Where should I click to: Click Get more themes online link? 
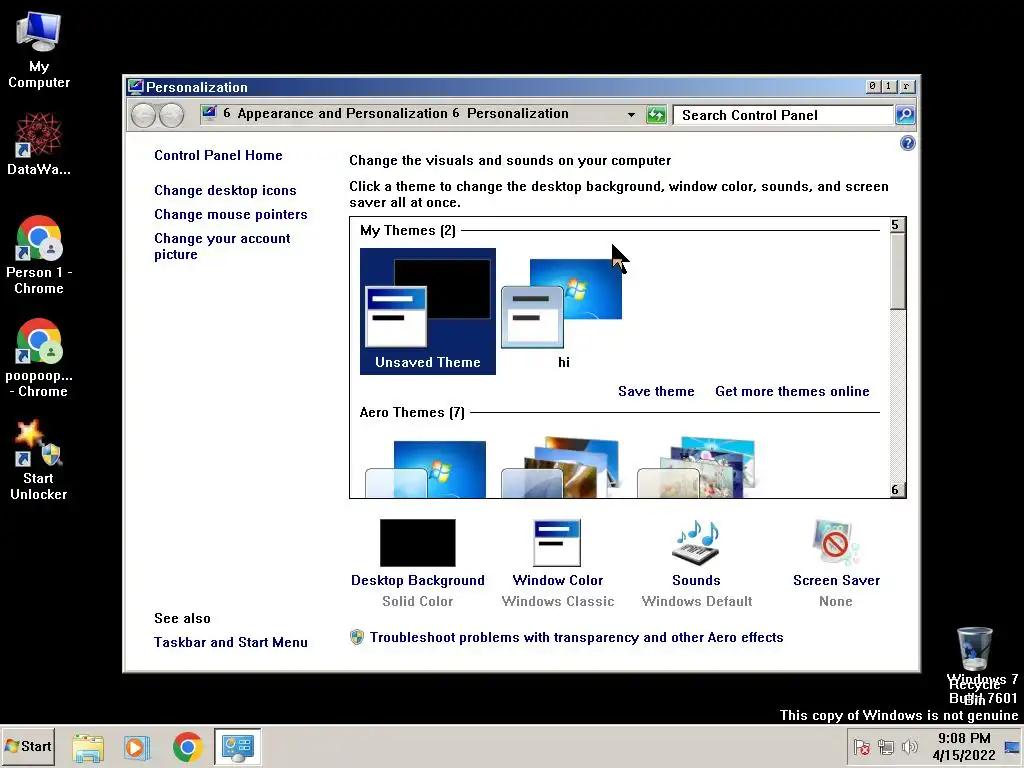[x=792, y=392]
